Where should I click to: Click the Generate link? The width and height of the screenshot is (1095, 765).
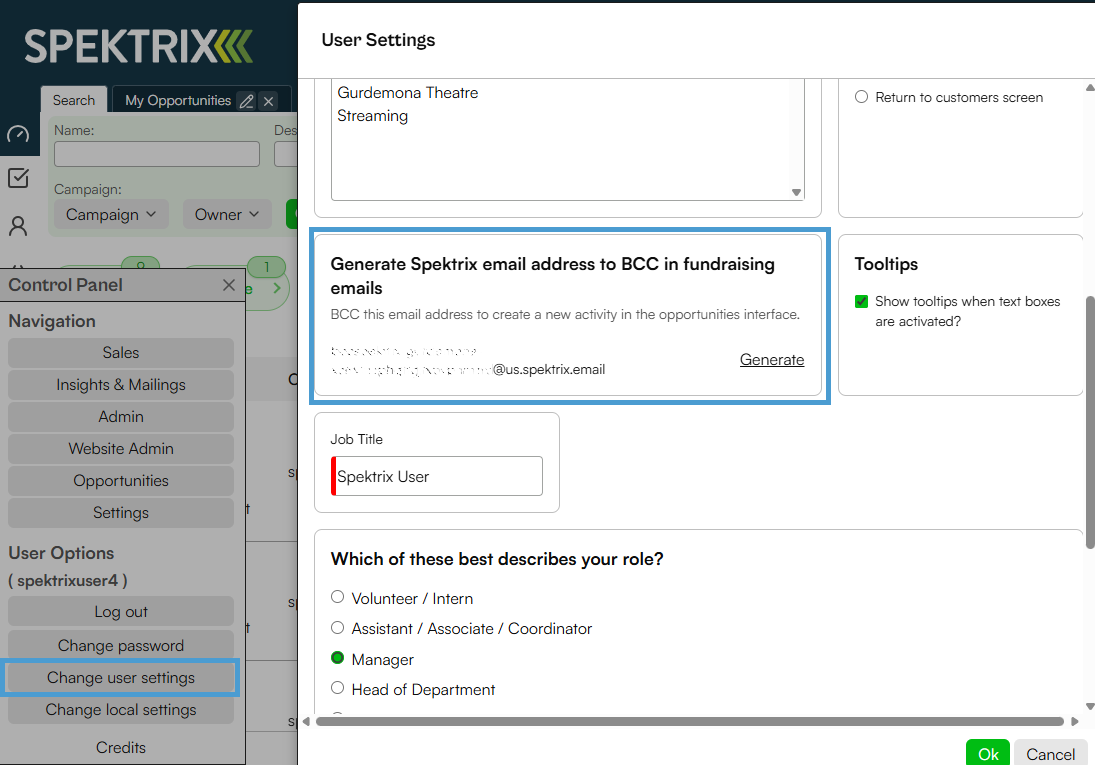pyautogui.click(x=772, y=360)
